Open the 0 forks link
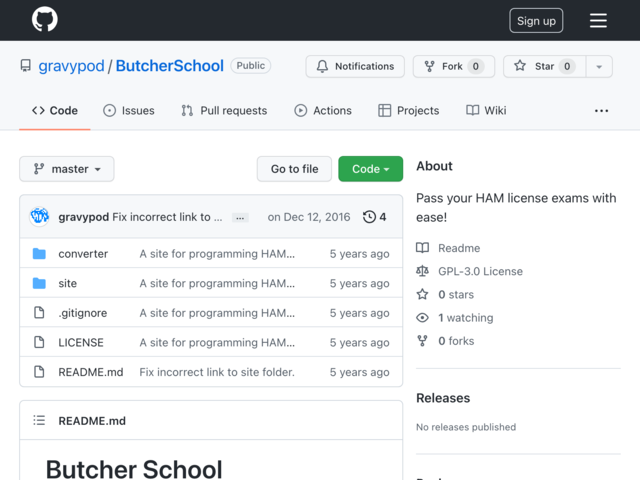The image size is (640, 480). (x=456, y=341)
